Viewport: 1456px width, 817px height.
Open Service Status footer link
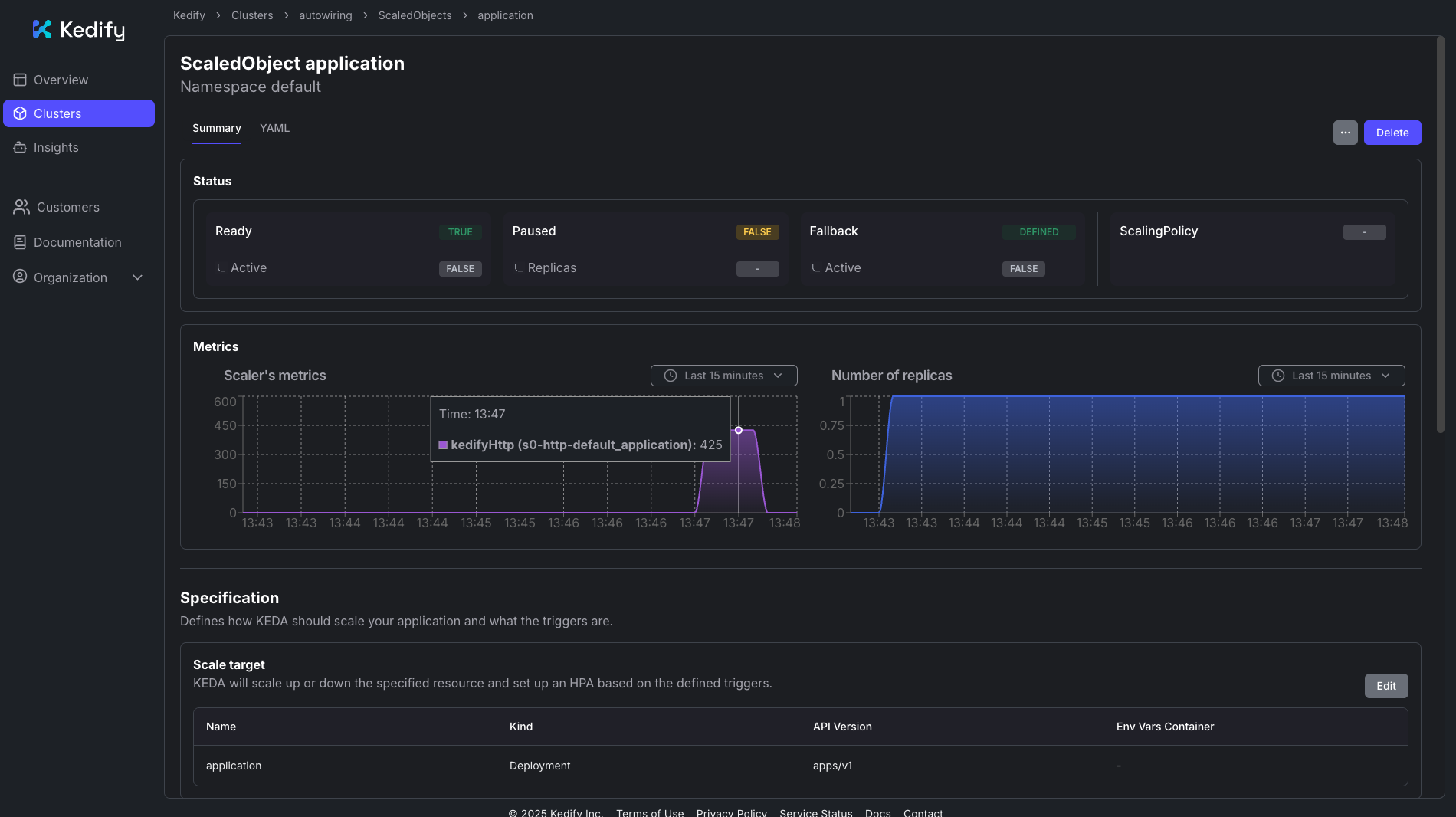pos(815,812)
